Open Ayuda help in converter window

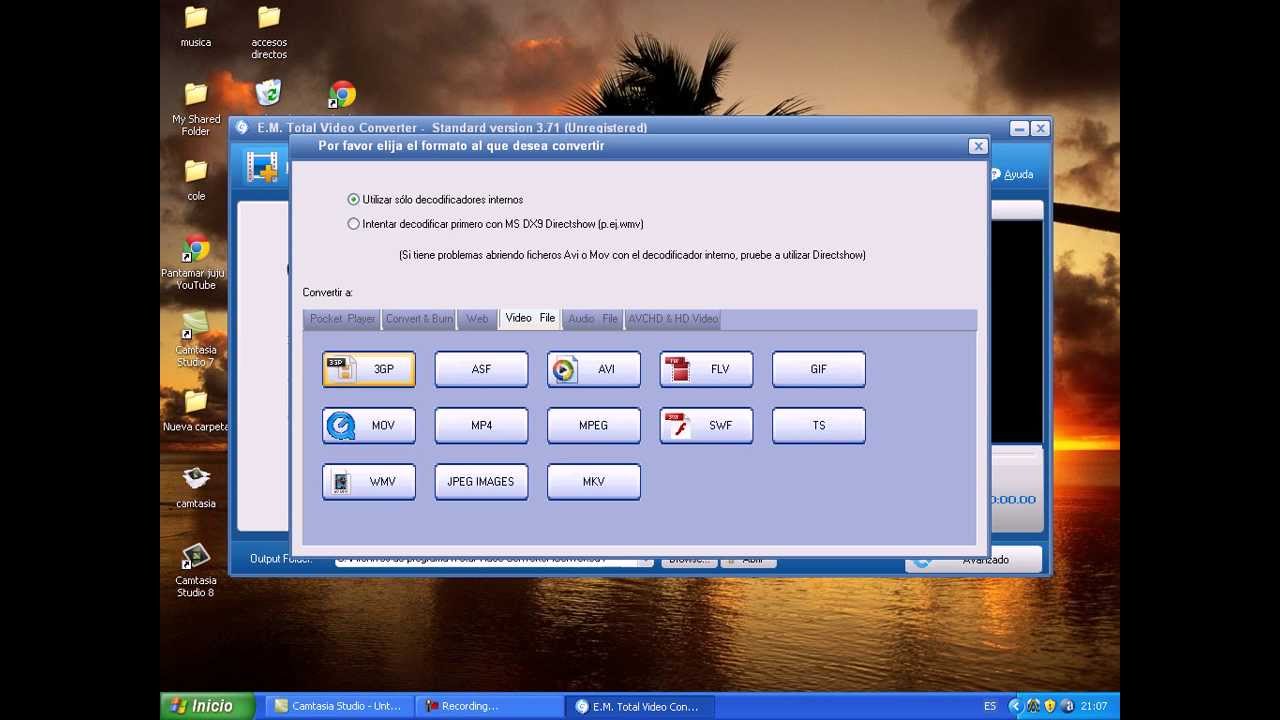(1013, 174)
